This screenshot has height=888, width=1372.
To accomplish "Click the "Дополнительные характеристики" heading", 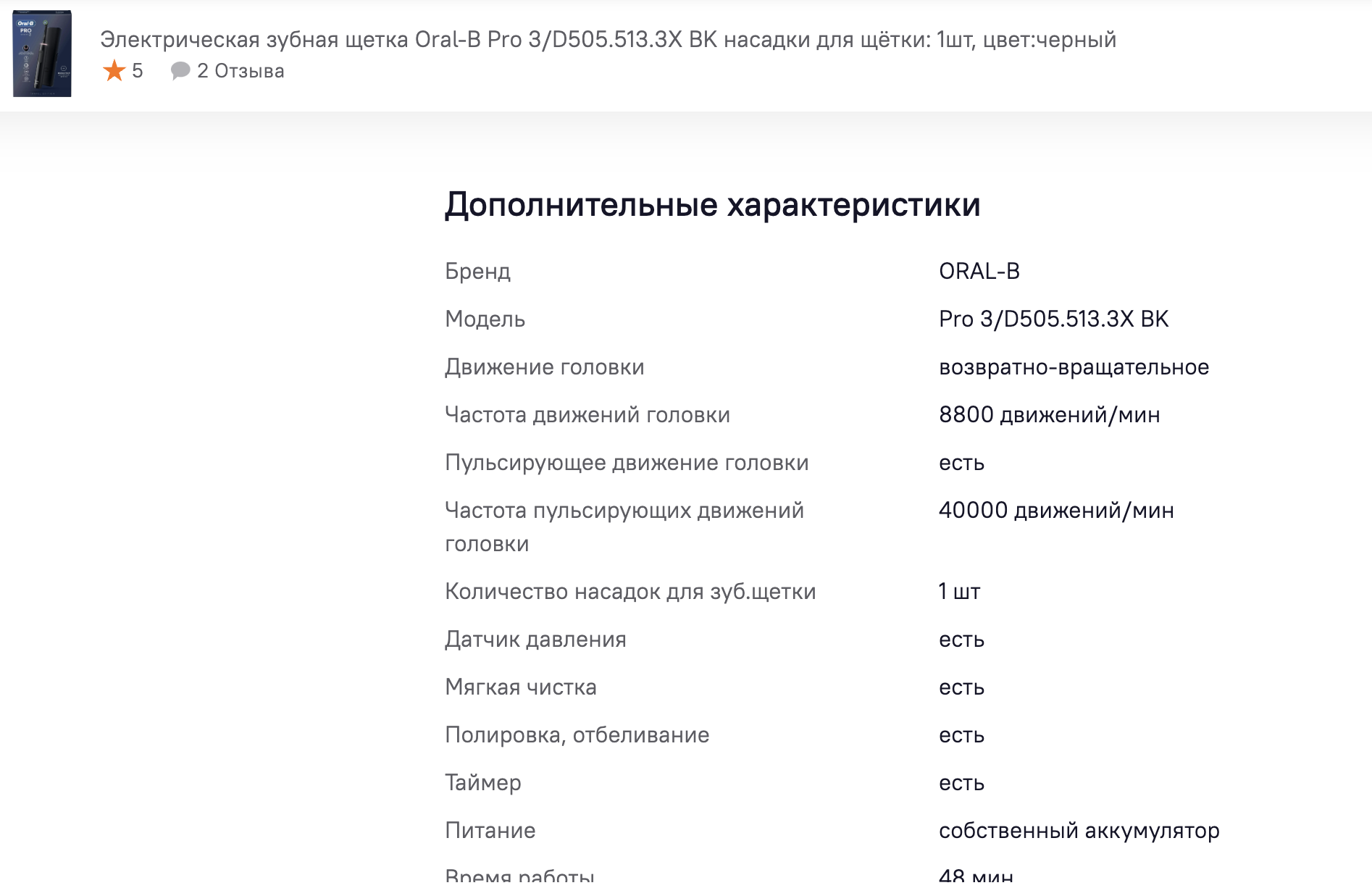I will 712,205.
